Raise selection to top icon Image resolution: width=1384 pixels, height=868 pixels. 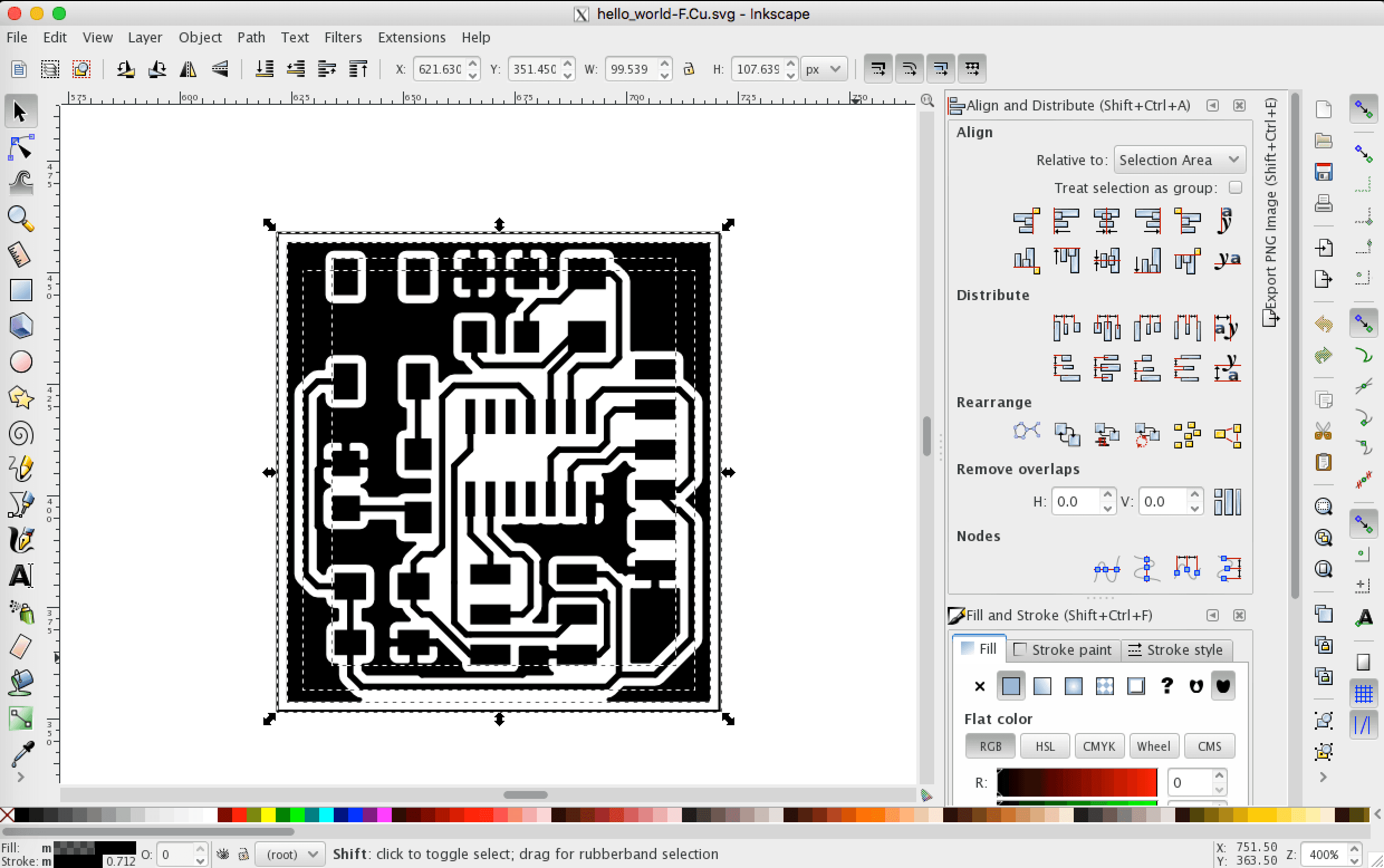(x=358, y=70)
